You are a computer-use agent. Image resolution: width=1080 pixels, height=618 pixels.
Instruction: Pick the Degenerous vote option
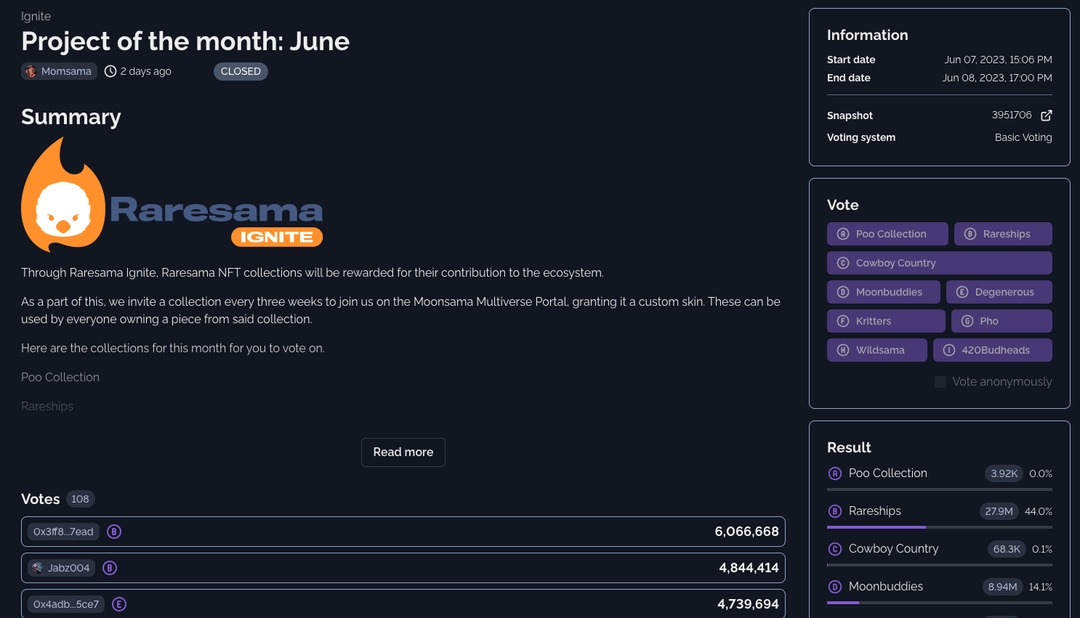point(999,291)
